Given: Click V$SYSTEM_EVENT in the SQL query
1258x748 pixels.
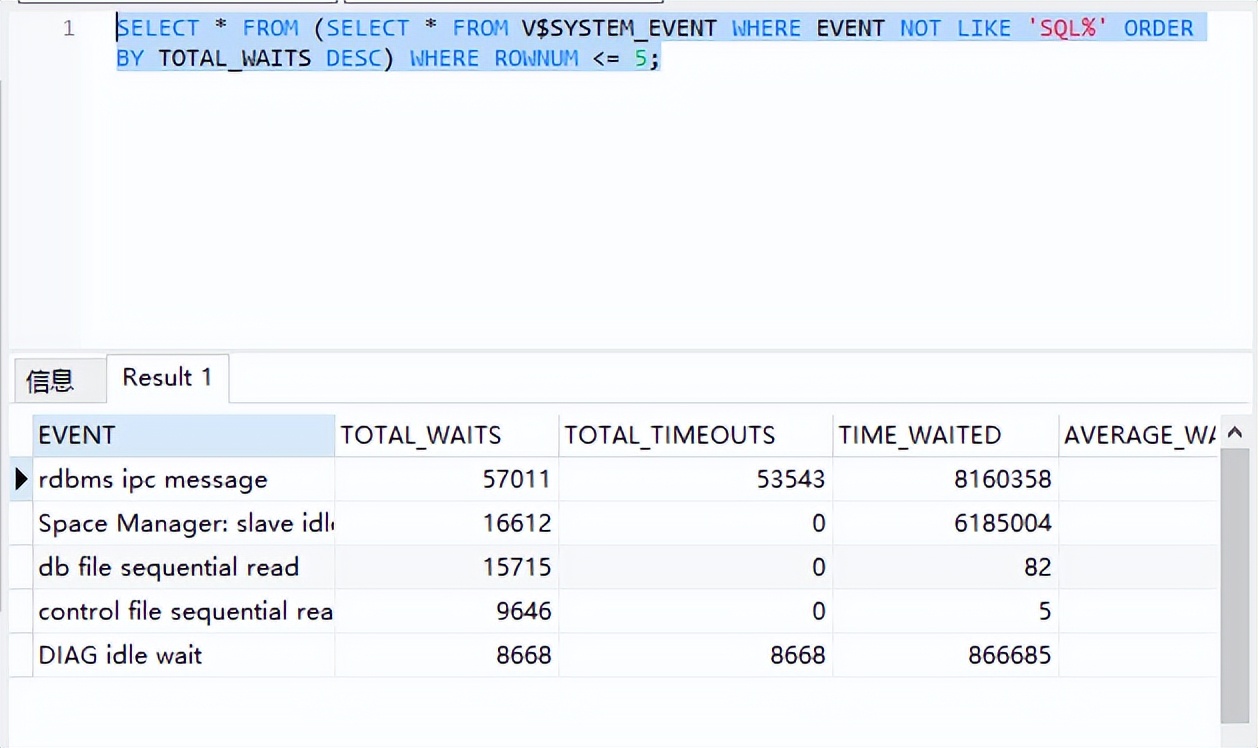Looking at the screenshot, I should [x=619, y=28].
